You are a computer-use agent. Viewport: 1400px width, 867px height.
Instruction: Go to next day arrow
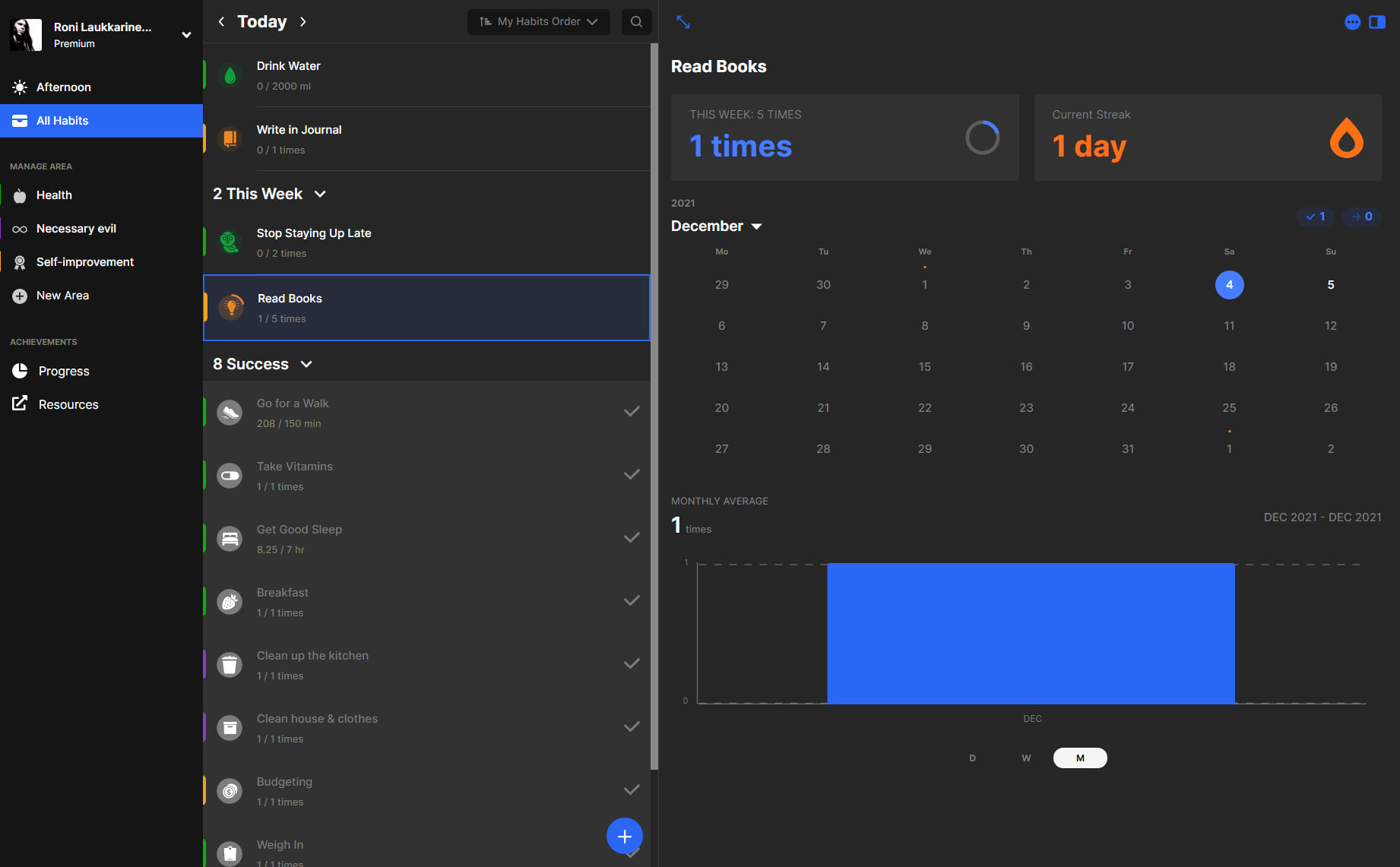click(303, 21)
